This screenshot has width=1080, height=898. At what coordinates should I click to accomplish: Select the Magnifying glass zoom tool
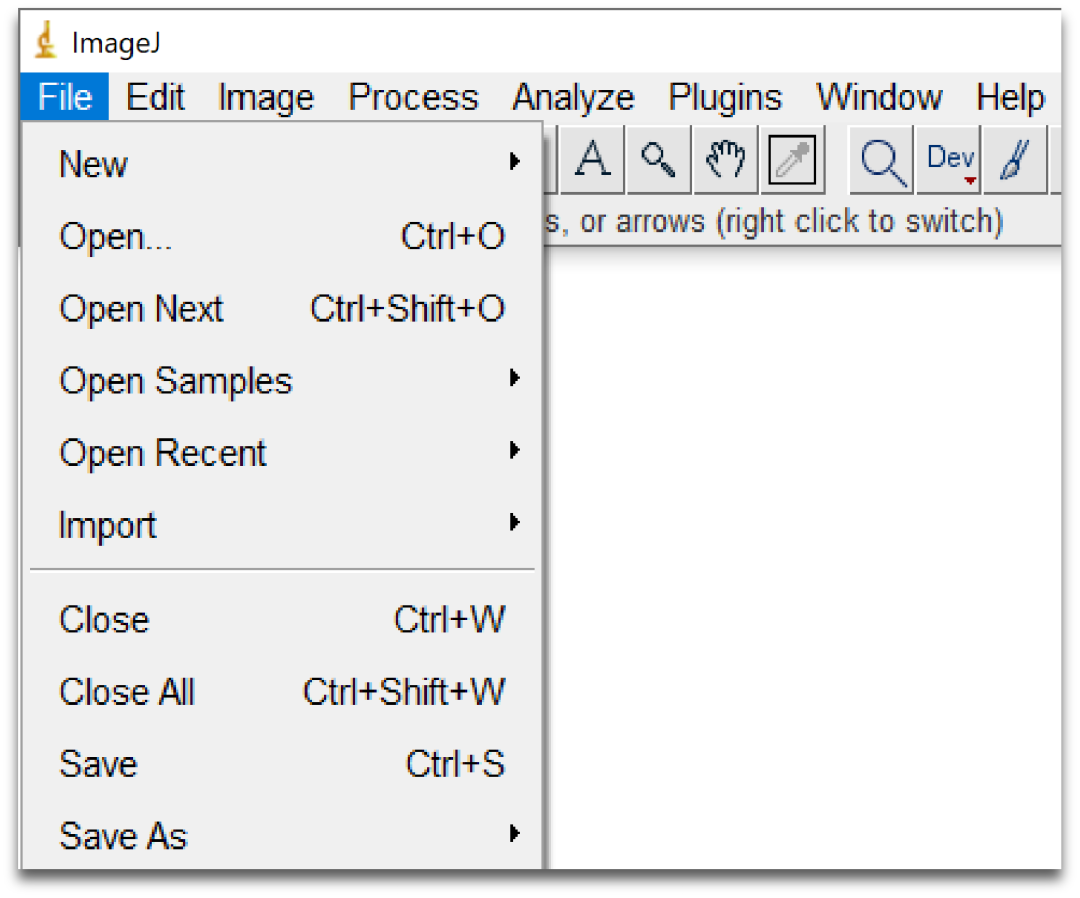[x=659, y=161]
